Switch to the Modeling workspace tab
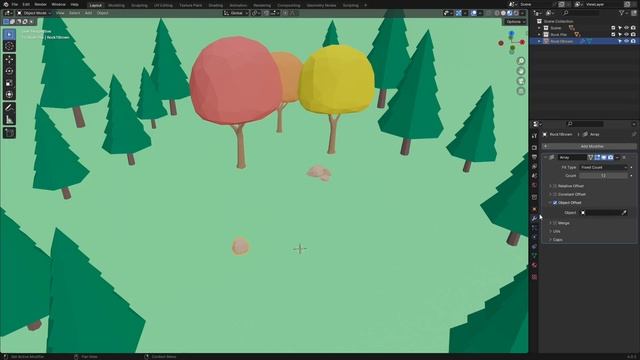 click(116, 5)
